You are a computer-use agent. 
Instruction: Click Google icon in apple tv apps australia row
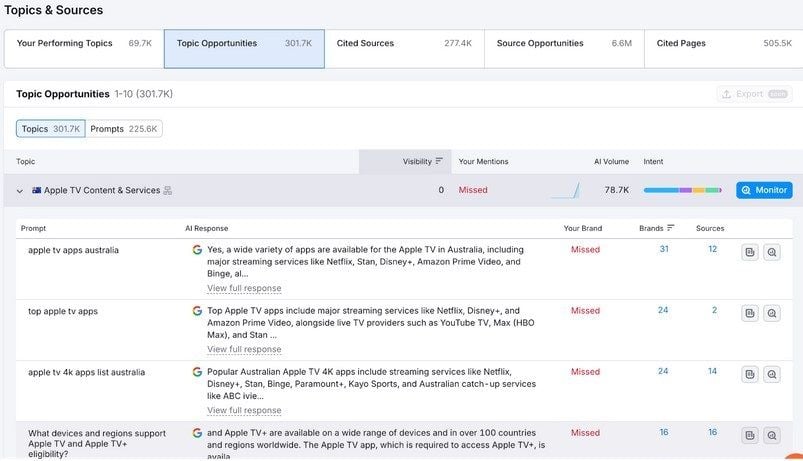point(197,250)
